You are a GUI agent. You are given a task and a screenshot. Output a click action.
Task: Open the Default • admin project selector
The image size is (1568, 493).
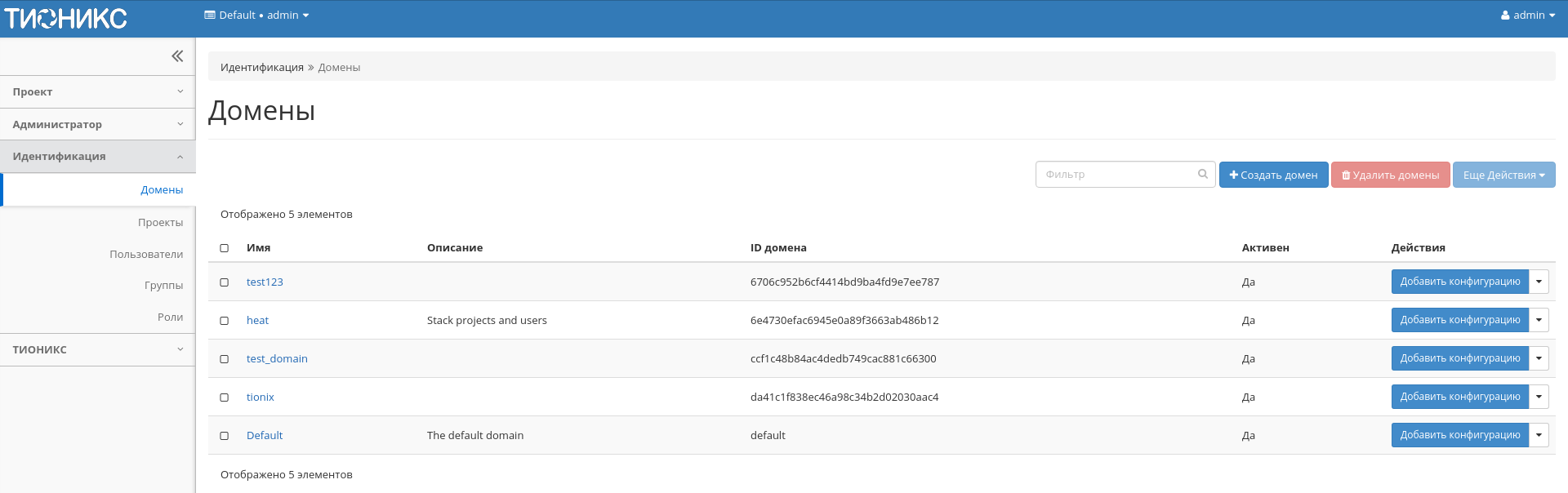click(256, 16)
